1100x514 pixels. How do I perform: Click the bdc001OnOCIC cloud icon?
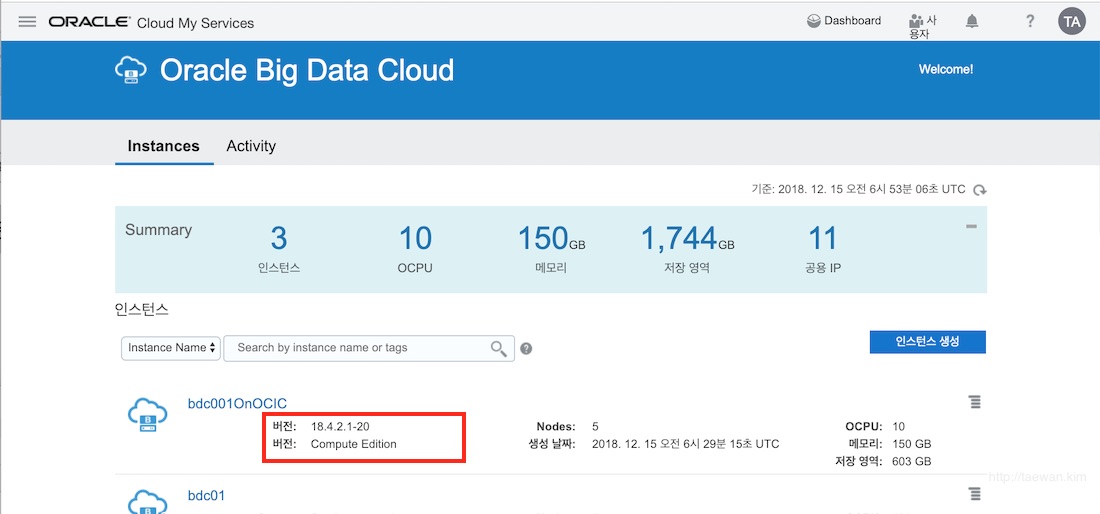(x=147, y=415)
